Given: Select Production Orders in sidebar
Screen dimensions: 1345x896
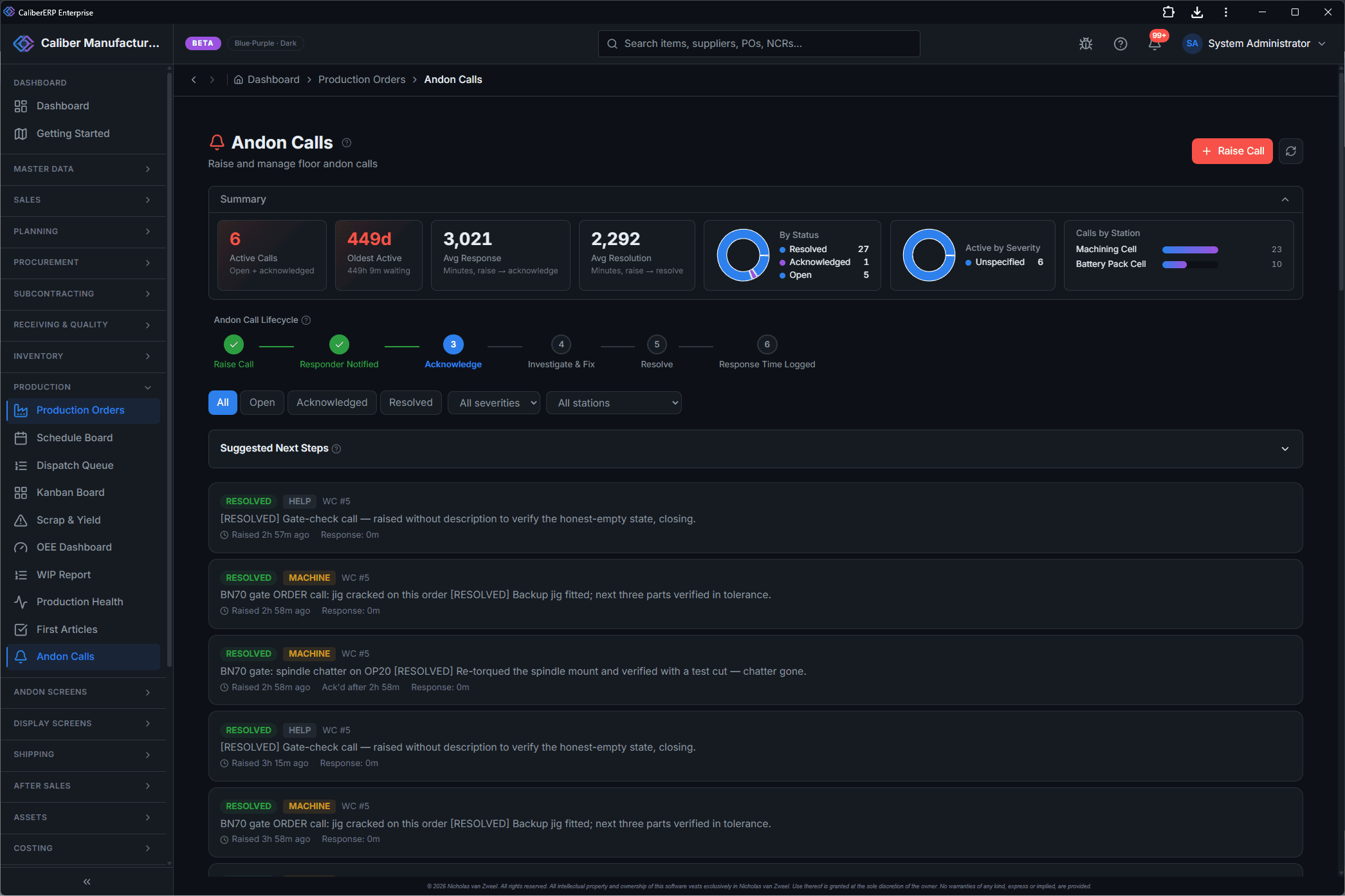Looking at the screenshot, I should tap(83, 410).
